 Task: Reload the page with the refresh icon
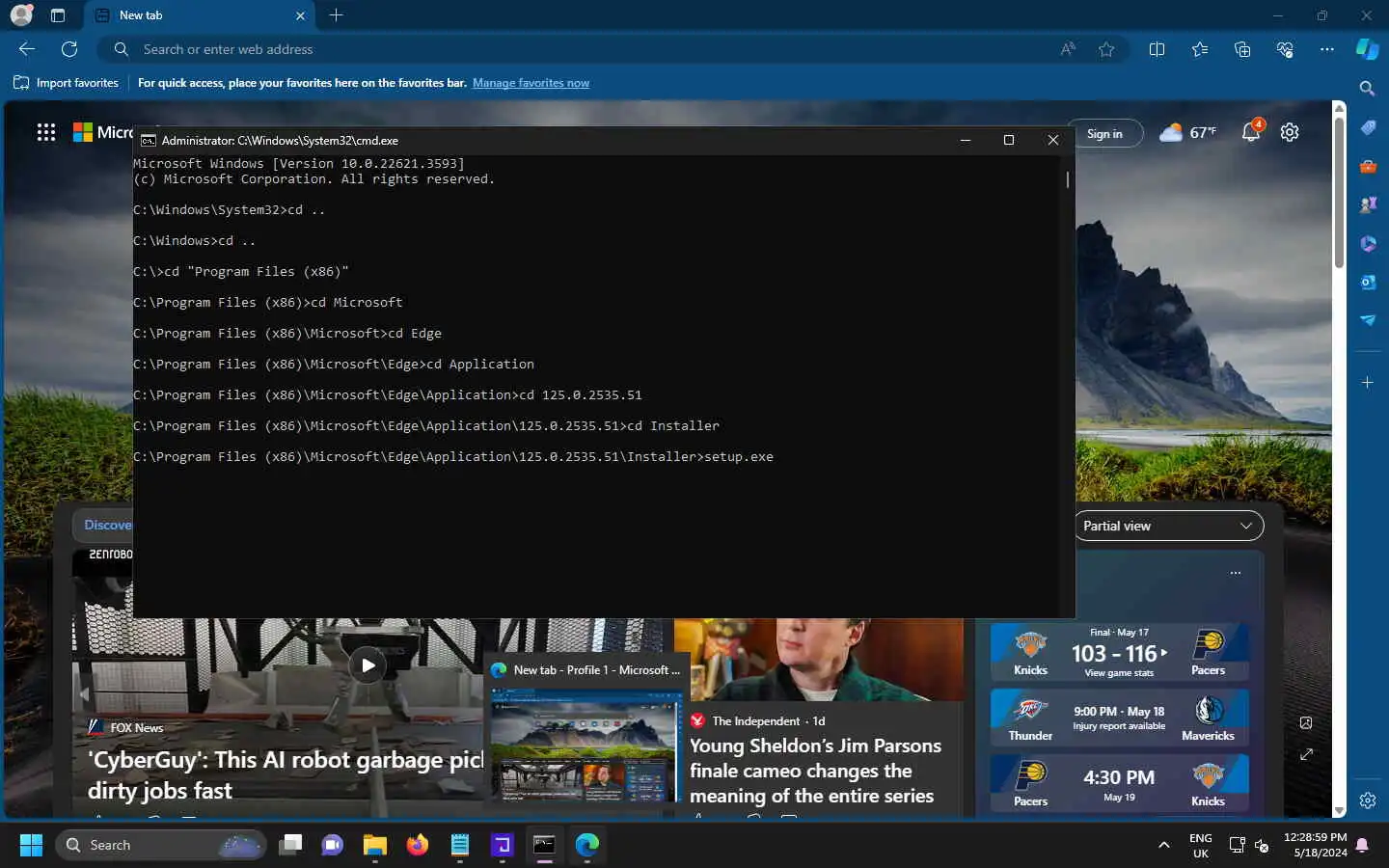click(69, 49)
